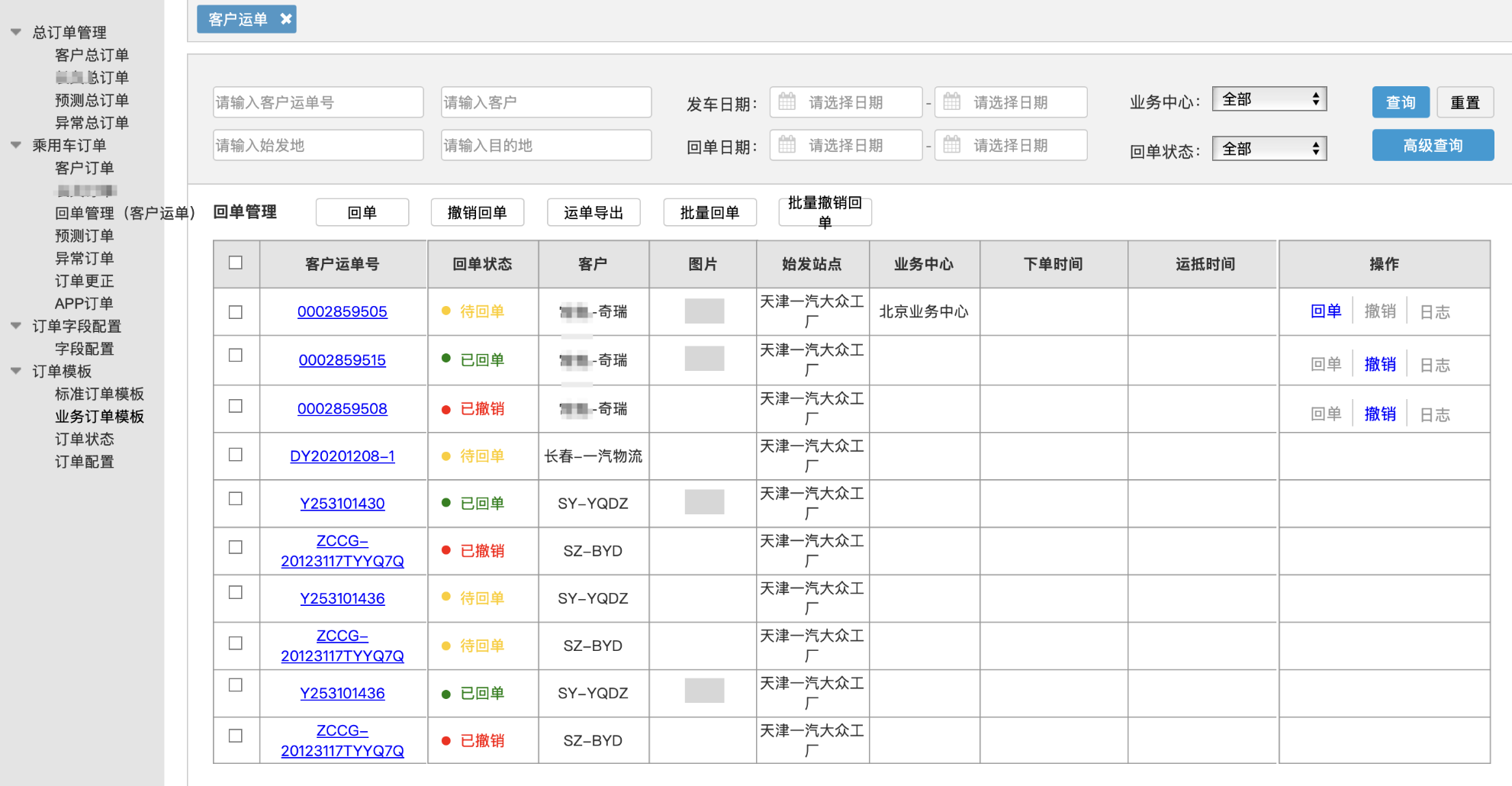Click inside the 请输入客户运单号 input field
1512x786 pixels.
[318, 101]
